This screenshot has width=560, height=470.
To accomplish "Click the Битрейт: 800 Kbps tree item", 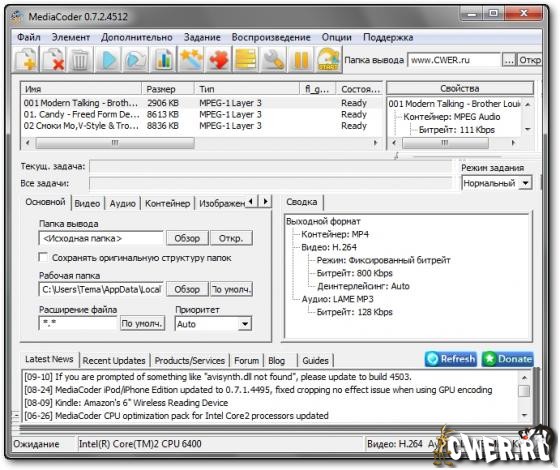I will (x=354, y=273).
